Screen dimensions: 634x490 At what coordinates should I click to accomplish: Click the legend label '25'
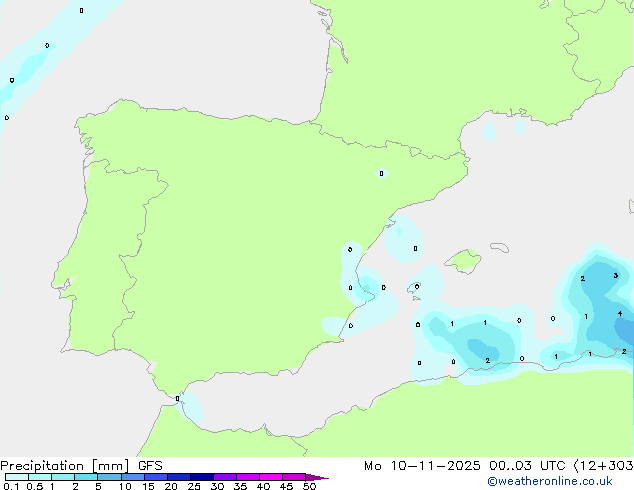pyautogui.click(x=194, y=486)
